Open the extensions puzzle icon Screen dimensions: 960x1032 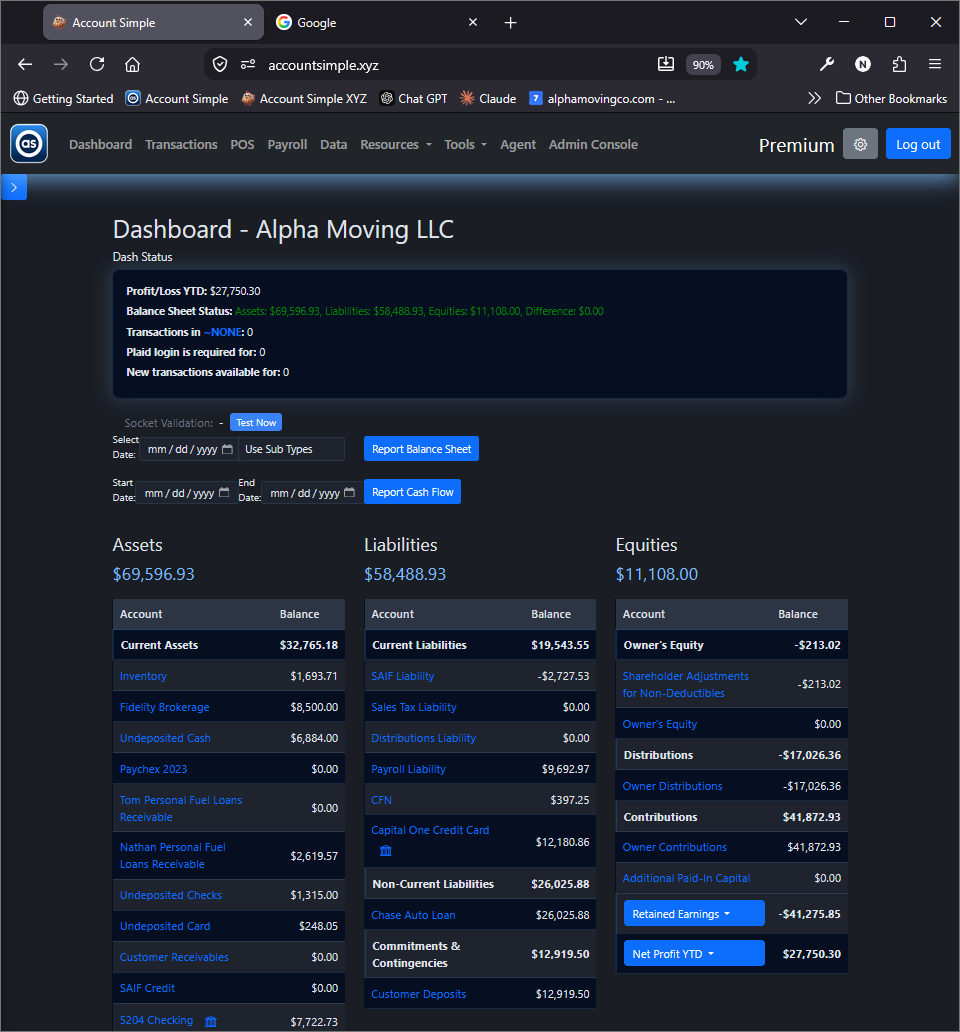(x=899, y=64)
